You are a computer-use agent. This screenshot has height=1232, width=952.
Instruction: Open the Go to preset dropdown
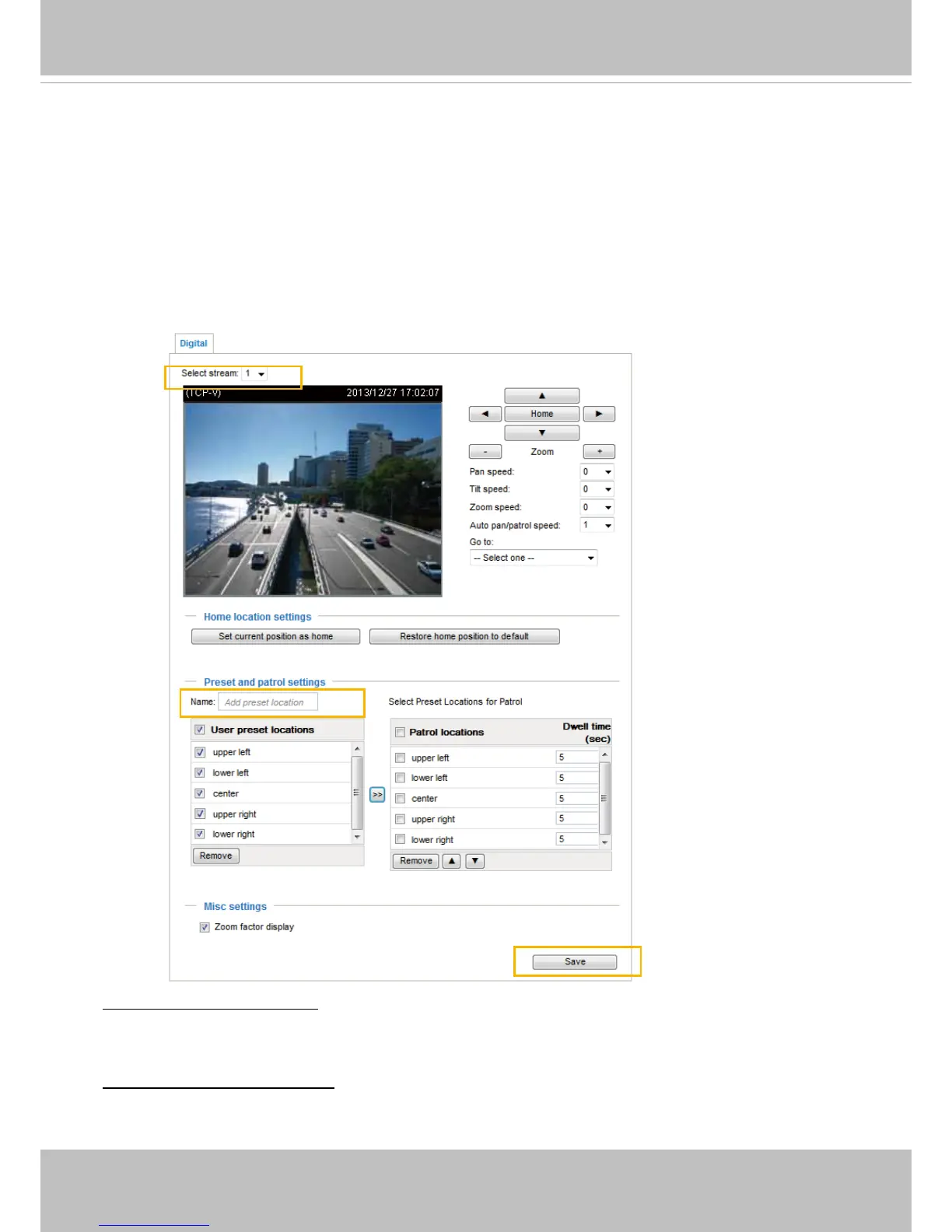point(534,558)
